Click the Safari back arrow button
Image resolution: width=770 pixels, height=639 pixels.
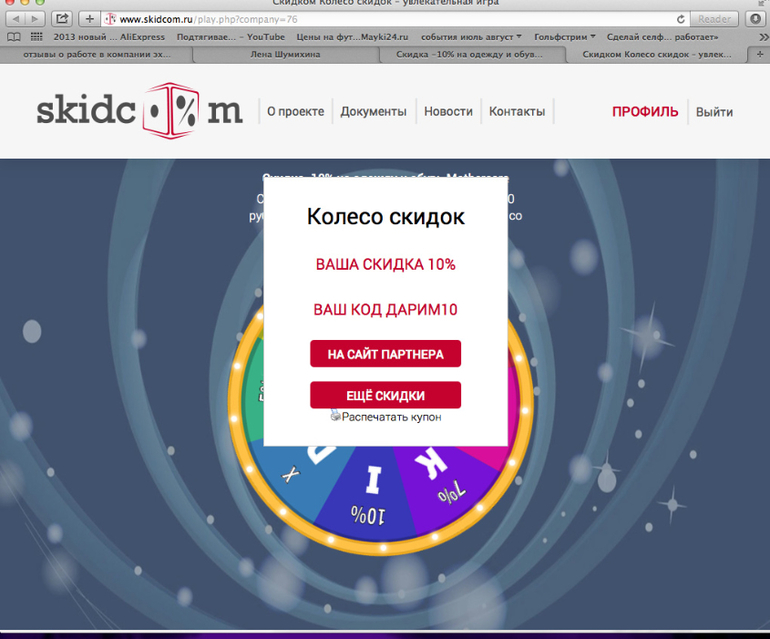coord(17,19)
